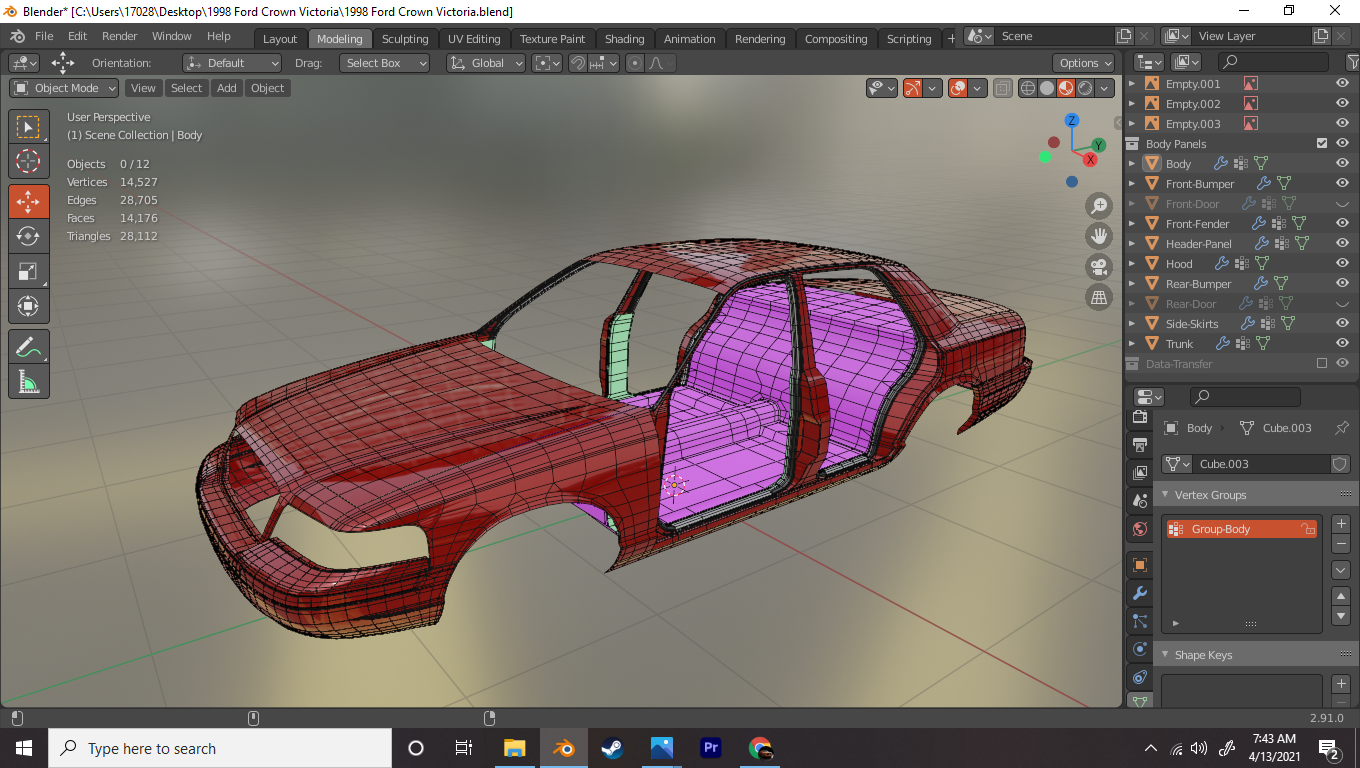The width and height of the screenshot is (1360, 768).
Task: Toggle camera view with the camera icon
Action: tap(1099, 267)
